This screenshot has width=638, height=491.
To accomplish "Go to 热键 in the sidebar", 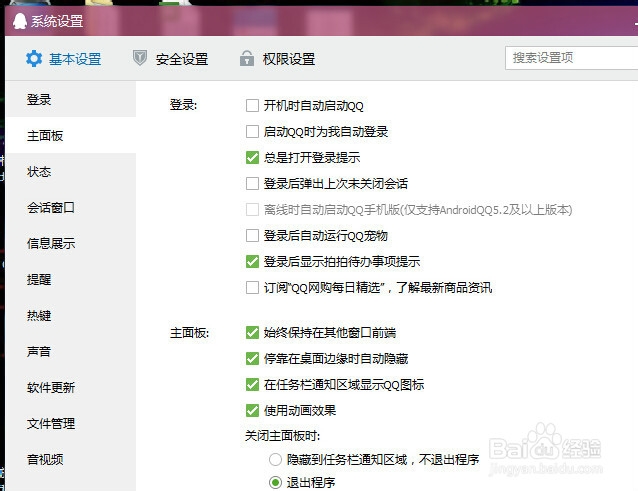I will (x=71, y=315).
